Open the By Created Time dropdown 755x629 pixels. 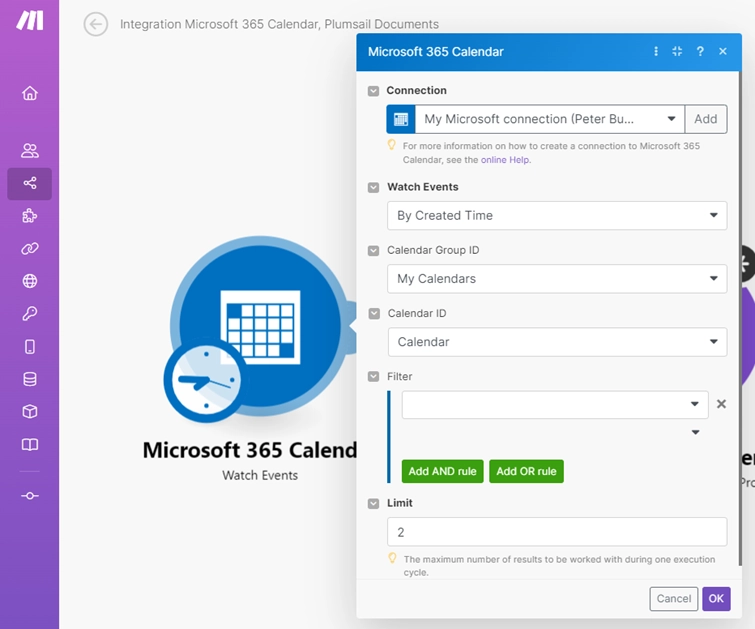[557, 215]
